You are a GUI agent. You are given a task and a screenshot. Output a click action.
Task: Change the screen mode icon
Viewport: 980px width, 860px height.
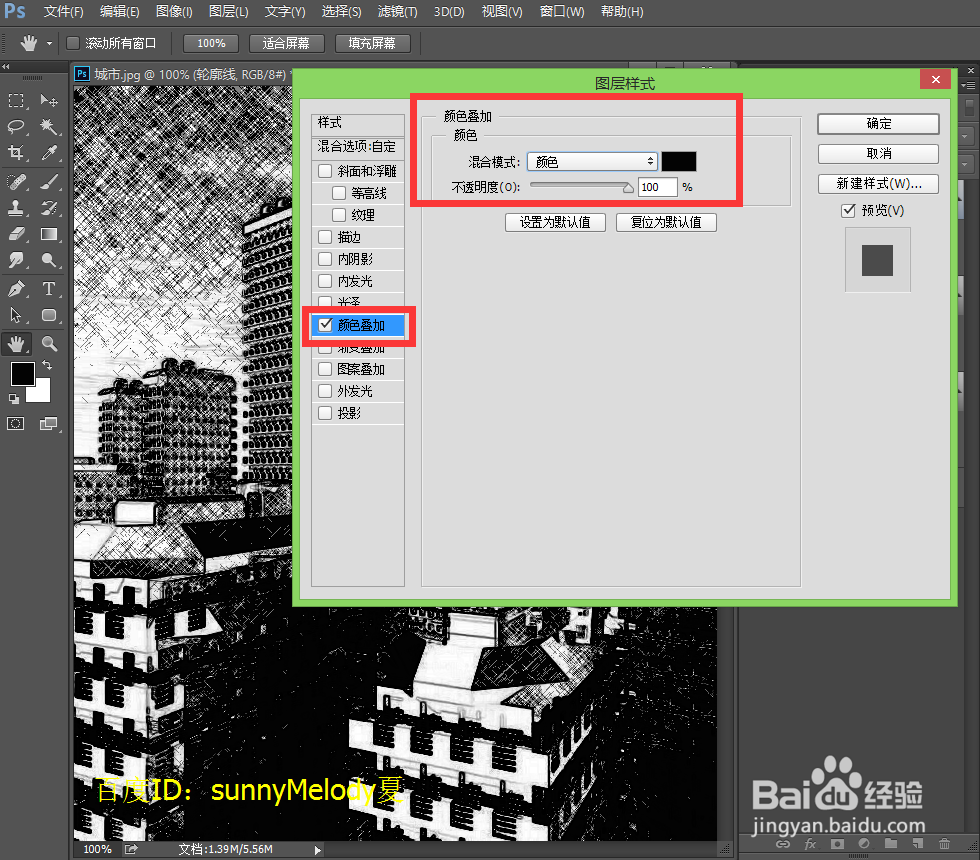[48, 424]
